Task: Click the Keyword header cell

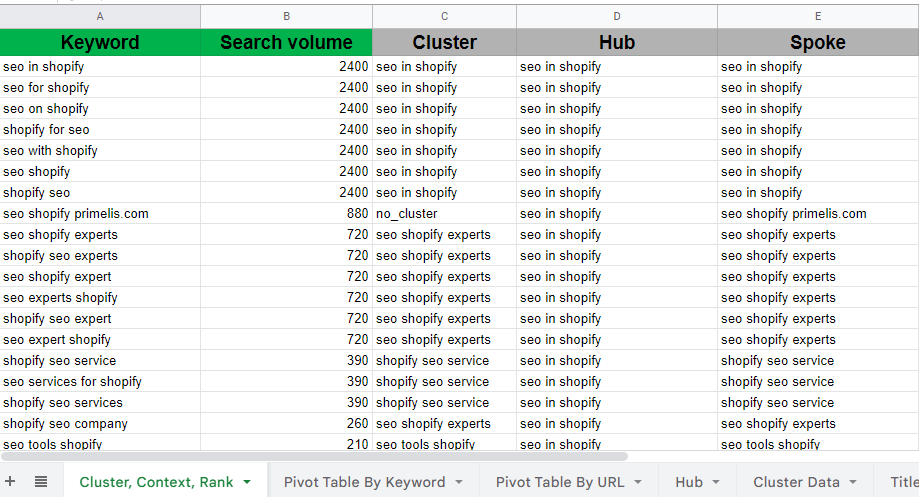Action: click(100, 42)
